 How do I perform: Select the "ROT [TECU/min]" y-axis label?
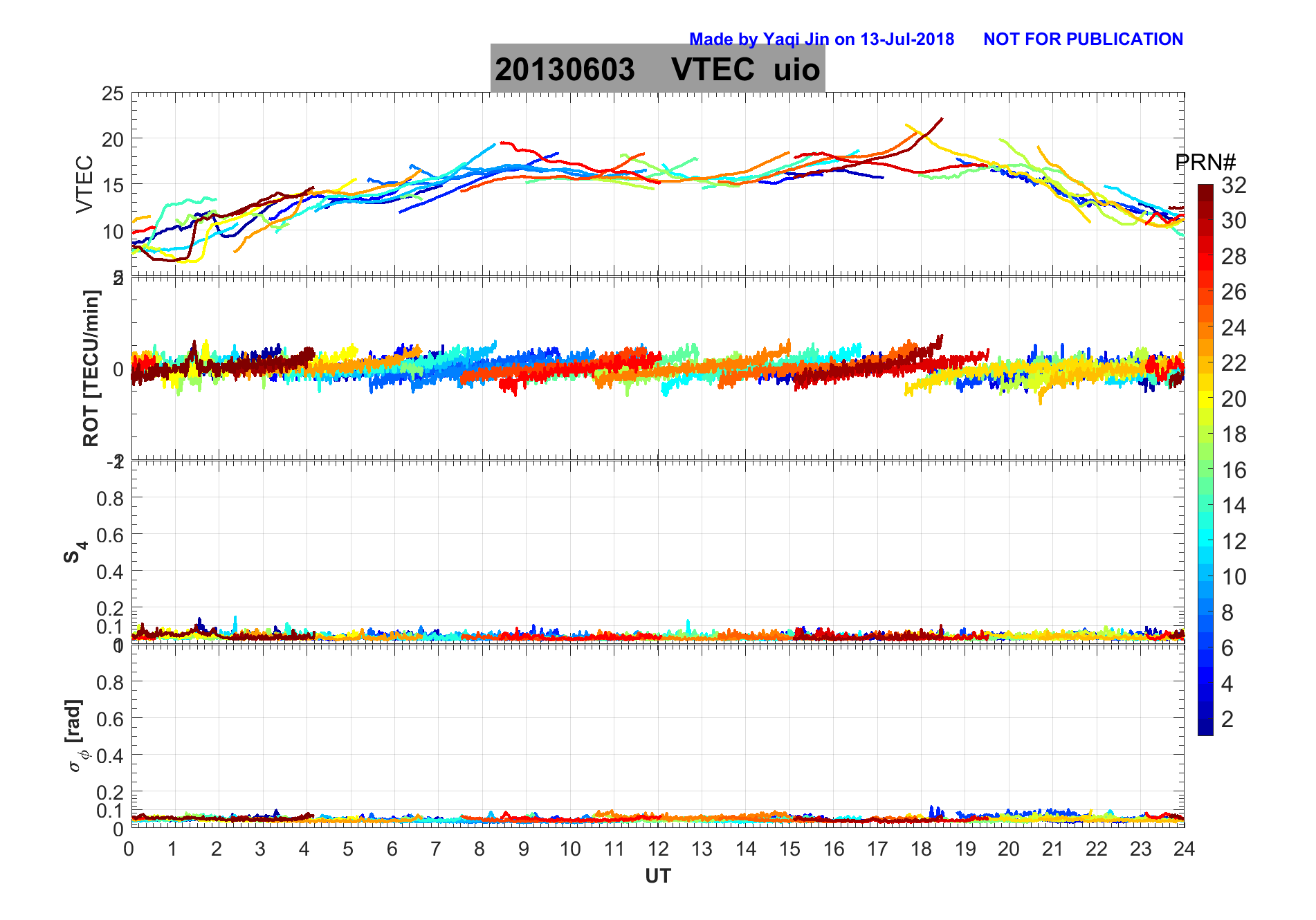[91, 368]
